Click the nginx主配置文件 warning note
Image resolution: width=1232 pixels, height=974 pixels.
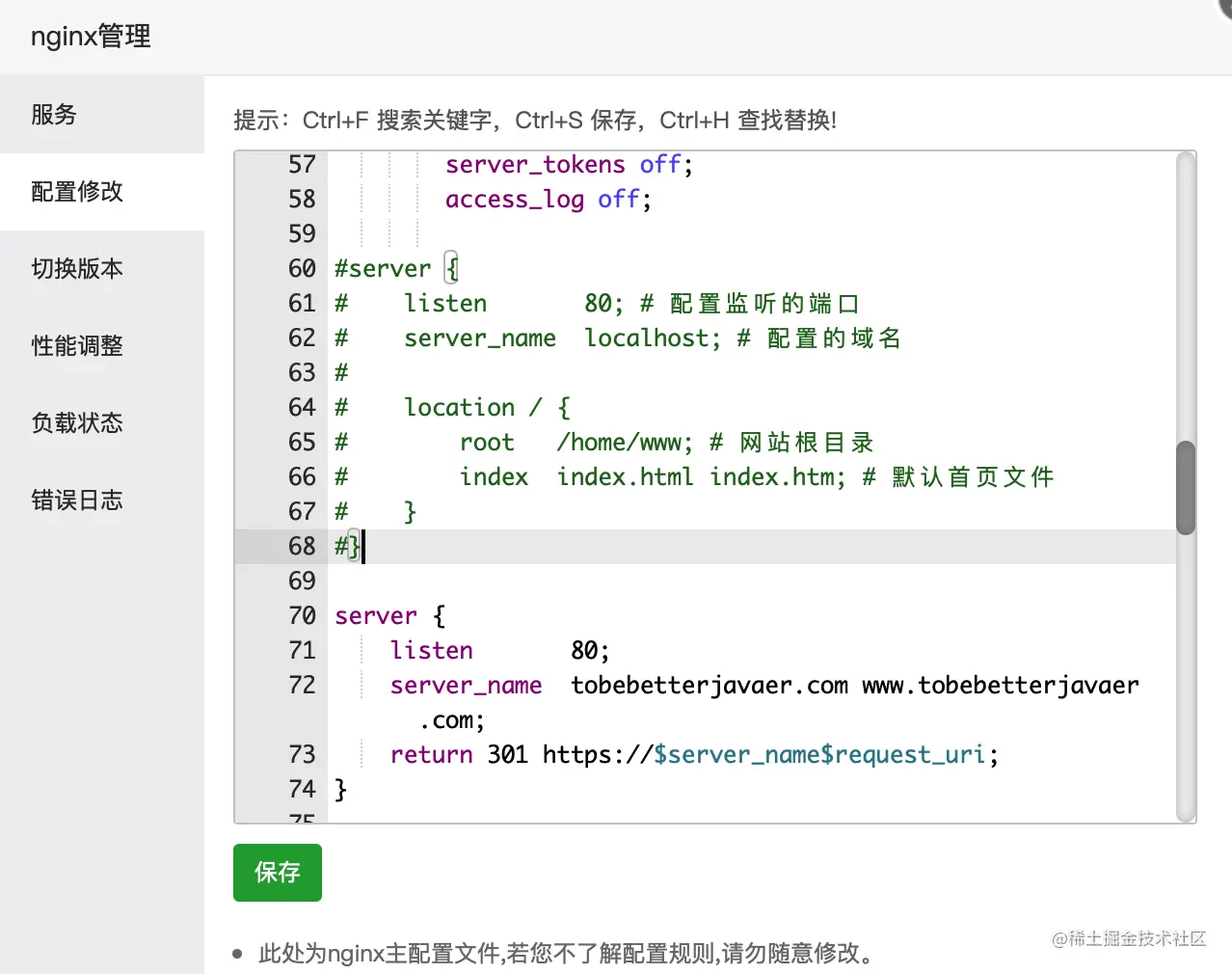569,954
